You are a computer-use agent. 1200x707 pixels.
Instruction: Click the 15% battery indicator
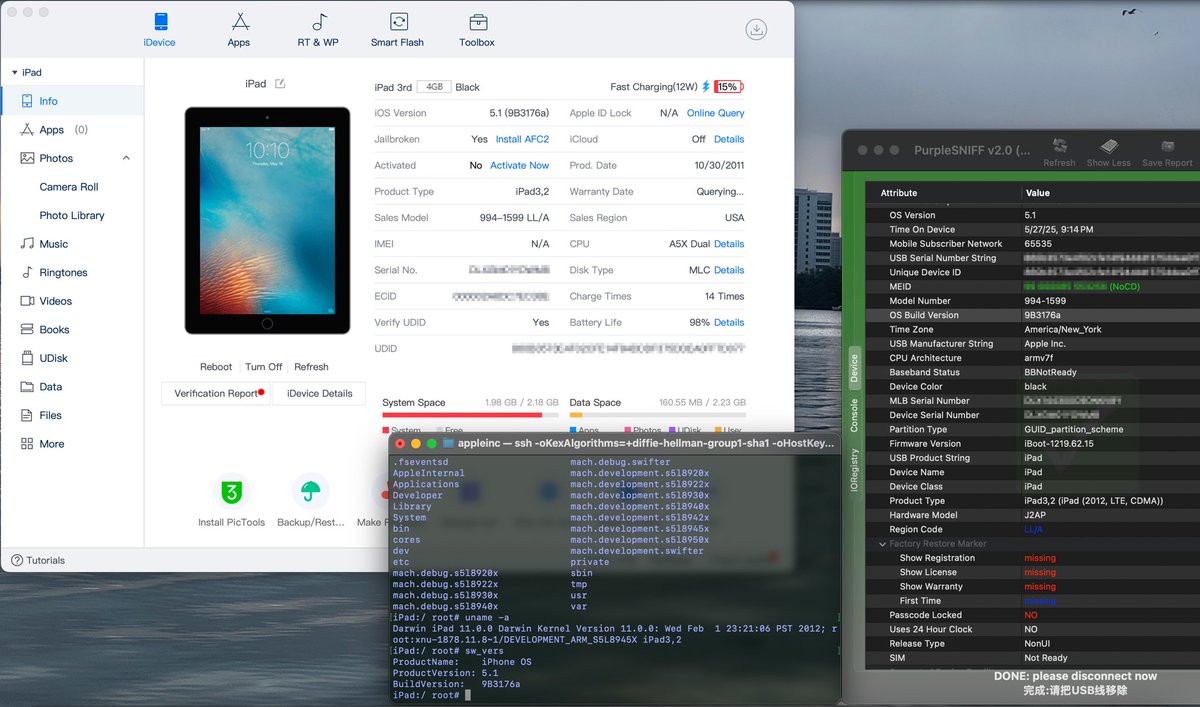pos(729,87)
